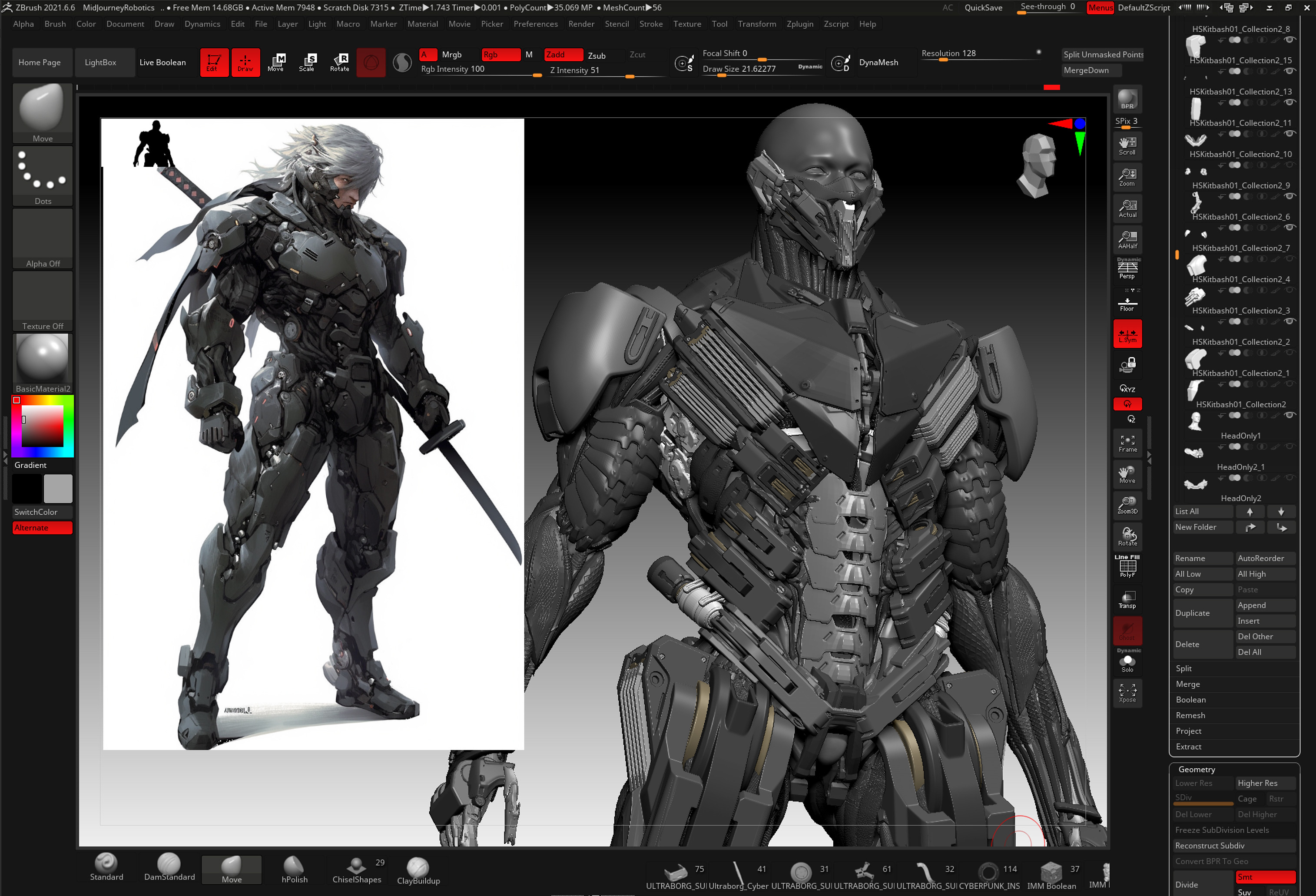Activate Transp transparency icon
Screen dimensions: 1316x896
coord(1127,599)
